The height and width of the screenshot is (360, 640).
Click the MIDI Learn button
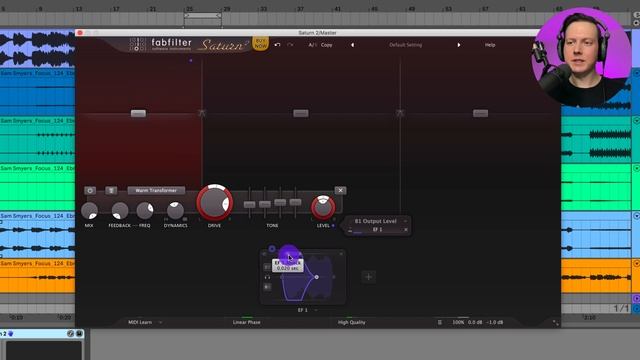[140, 322]
